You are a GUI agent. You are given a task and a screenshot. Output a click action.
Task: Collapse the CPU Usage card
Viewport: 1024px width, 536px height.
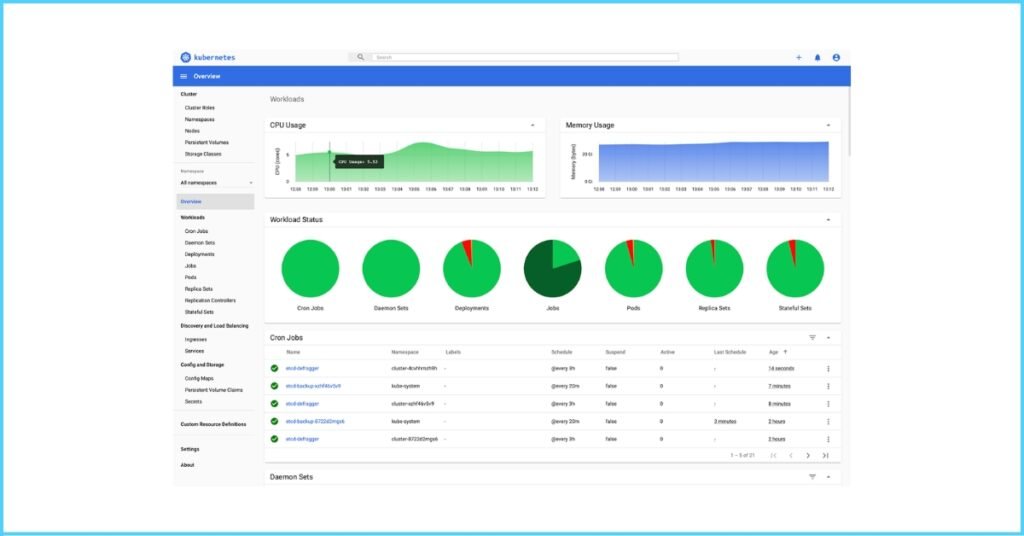532,125
